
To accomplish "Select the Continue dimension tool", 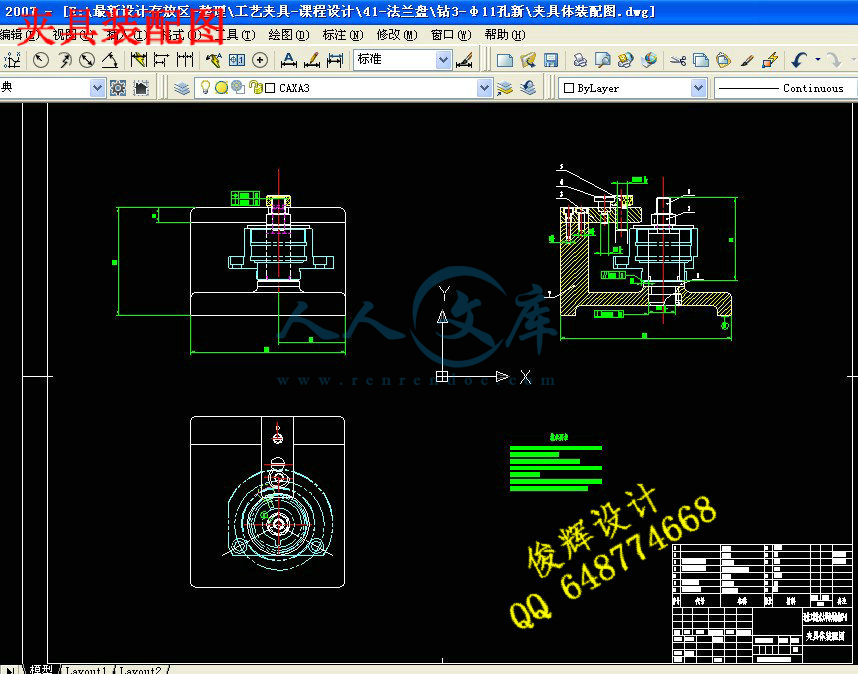I will (x=185, y=60).
